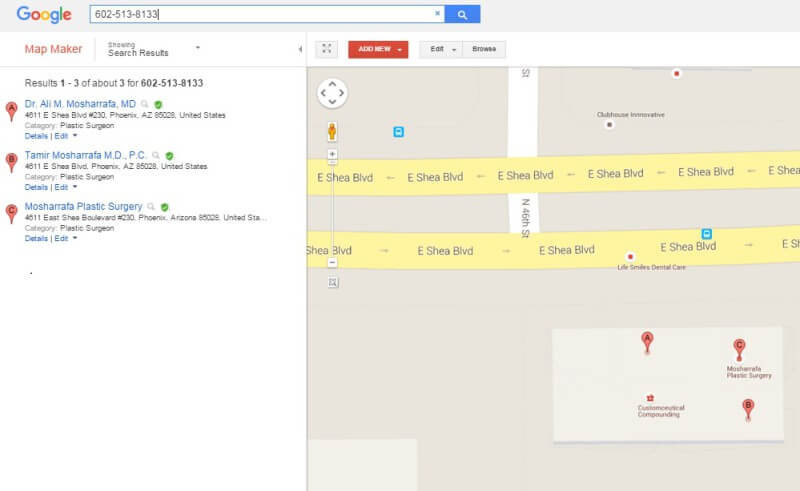Zoom out with the minus button
This screenshot has height=491, width=800.
(x=332, y=262)
